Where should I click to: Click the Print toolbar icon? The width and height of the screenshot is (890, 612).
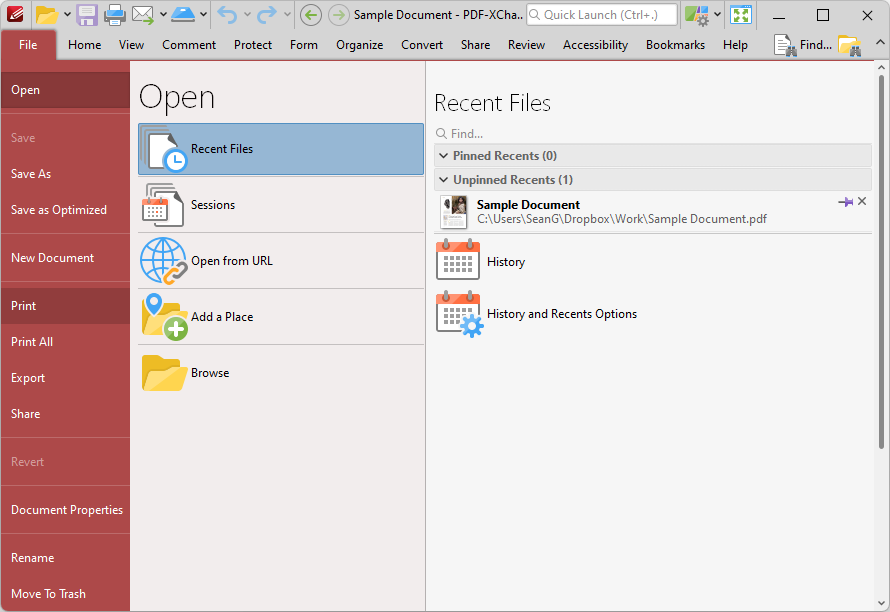click(x=115, y=15)
